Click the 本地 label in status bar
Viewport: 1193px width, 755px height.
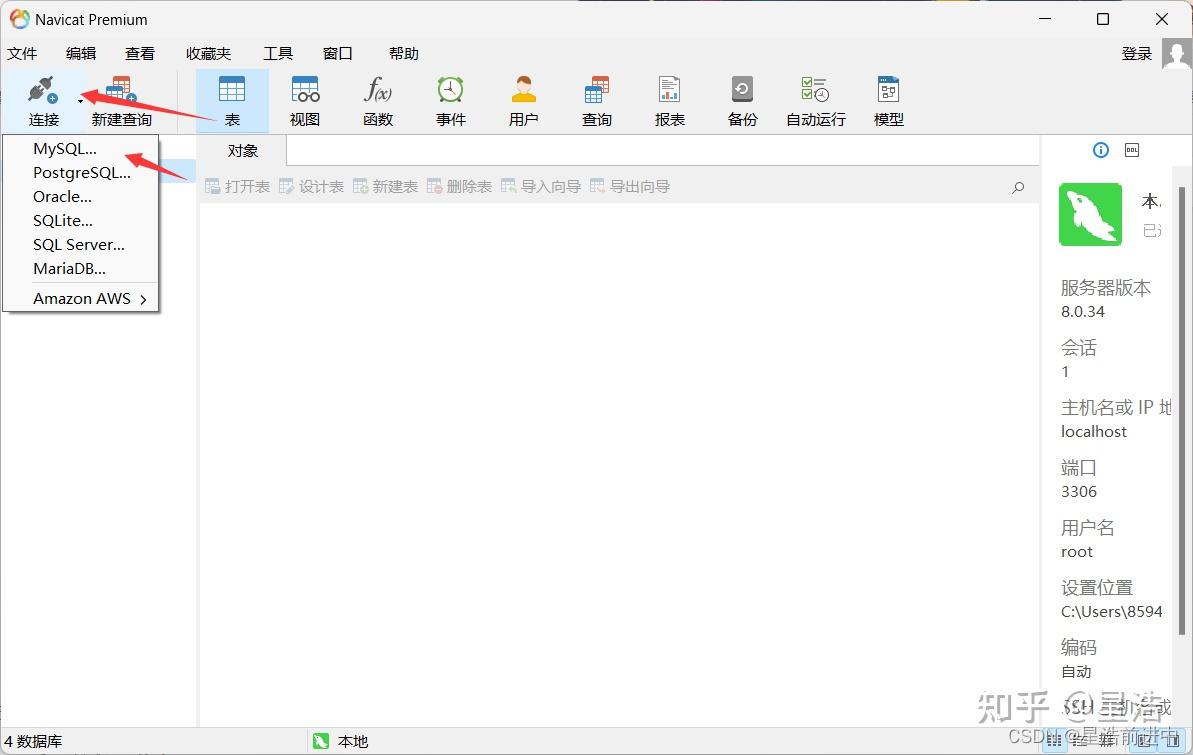tap(352, 741)
